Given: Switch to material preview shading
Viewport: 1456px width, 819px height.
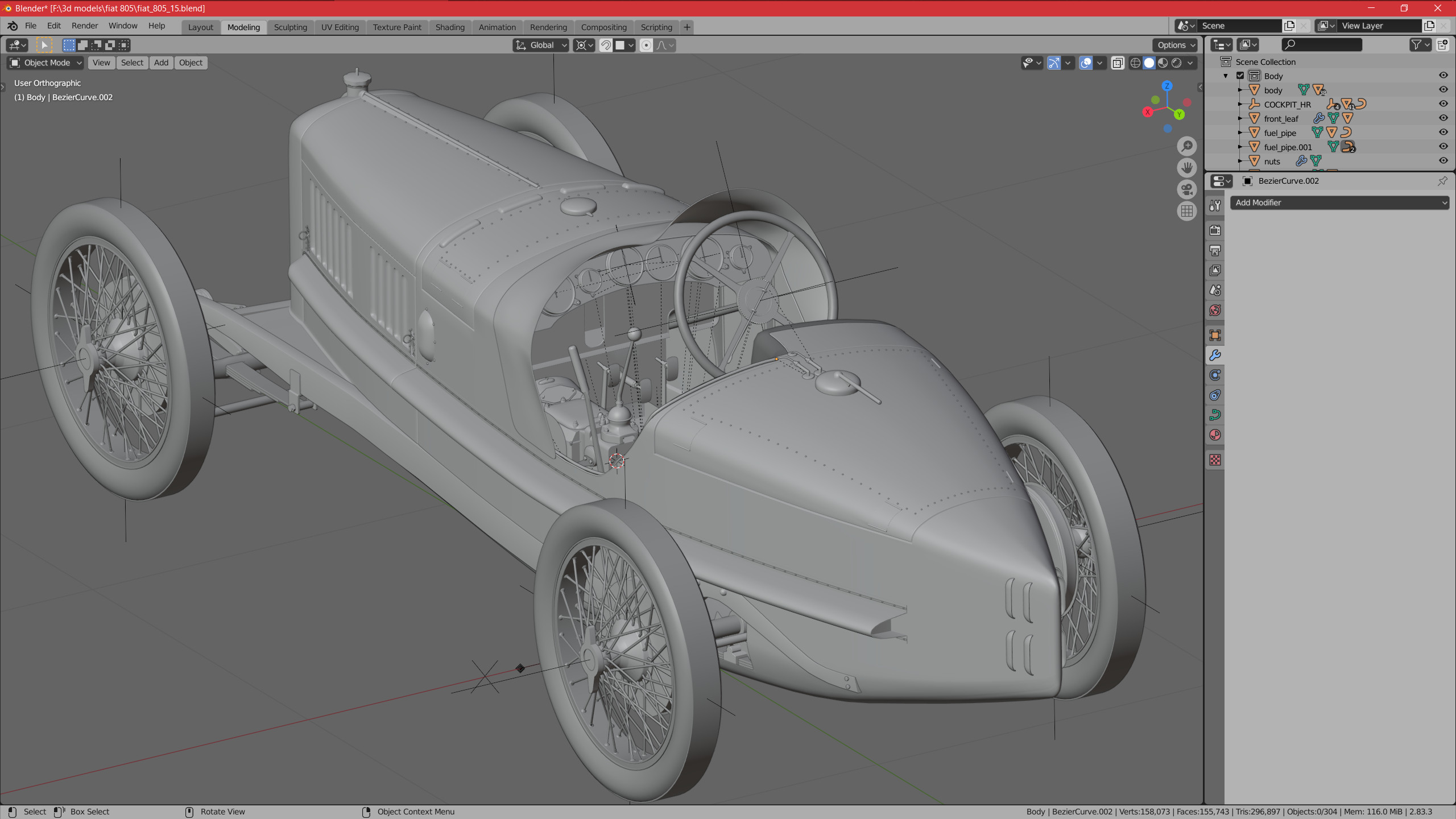Looking at the screenshot, I should point(1163,63).
